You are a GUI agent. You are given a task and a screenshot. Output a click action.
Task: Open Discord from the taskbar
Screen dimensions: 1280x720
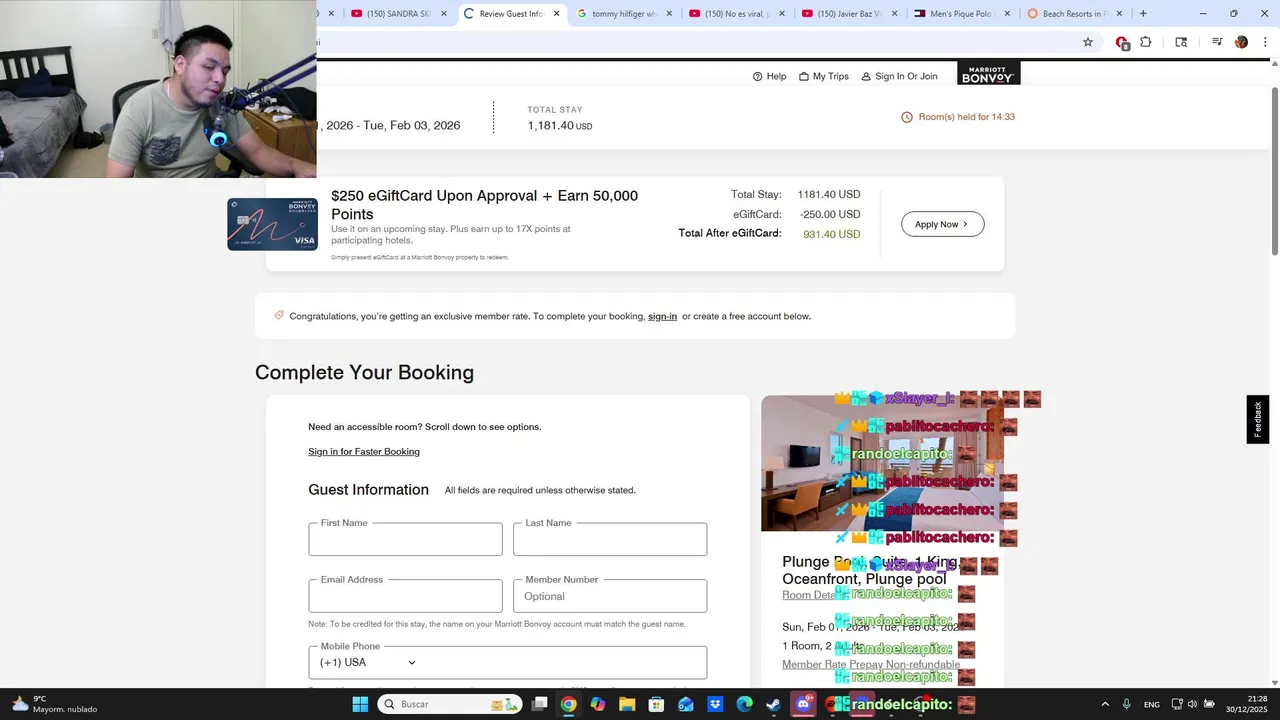(803, 704)
